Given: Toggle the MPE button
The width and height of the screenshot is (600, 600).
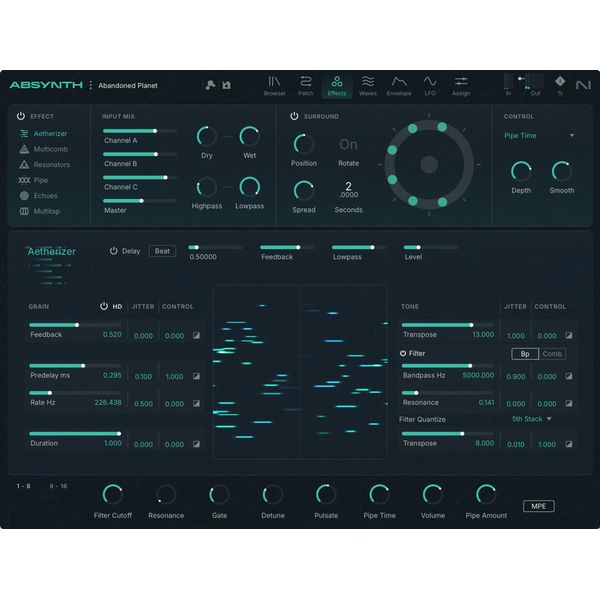Looking at the screenshot, I should [x=538, y=506].
